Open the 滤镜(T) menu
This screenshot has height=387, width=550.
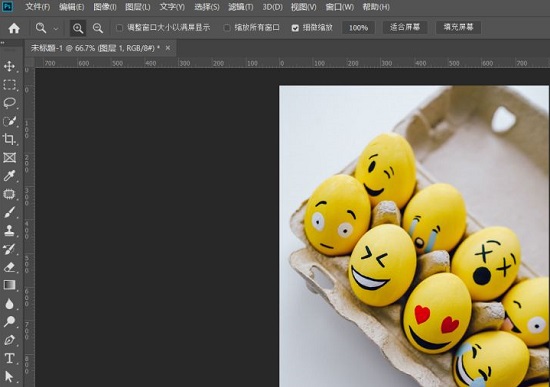241,7
